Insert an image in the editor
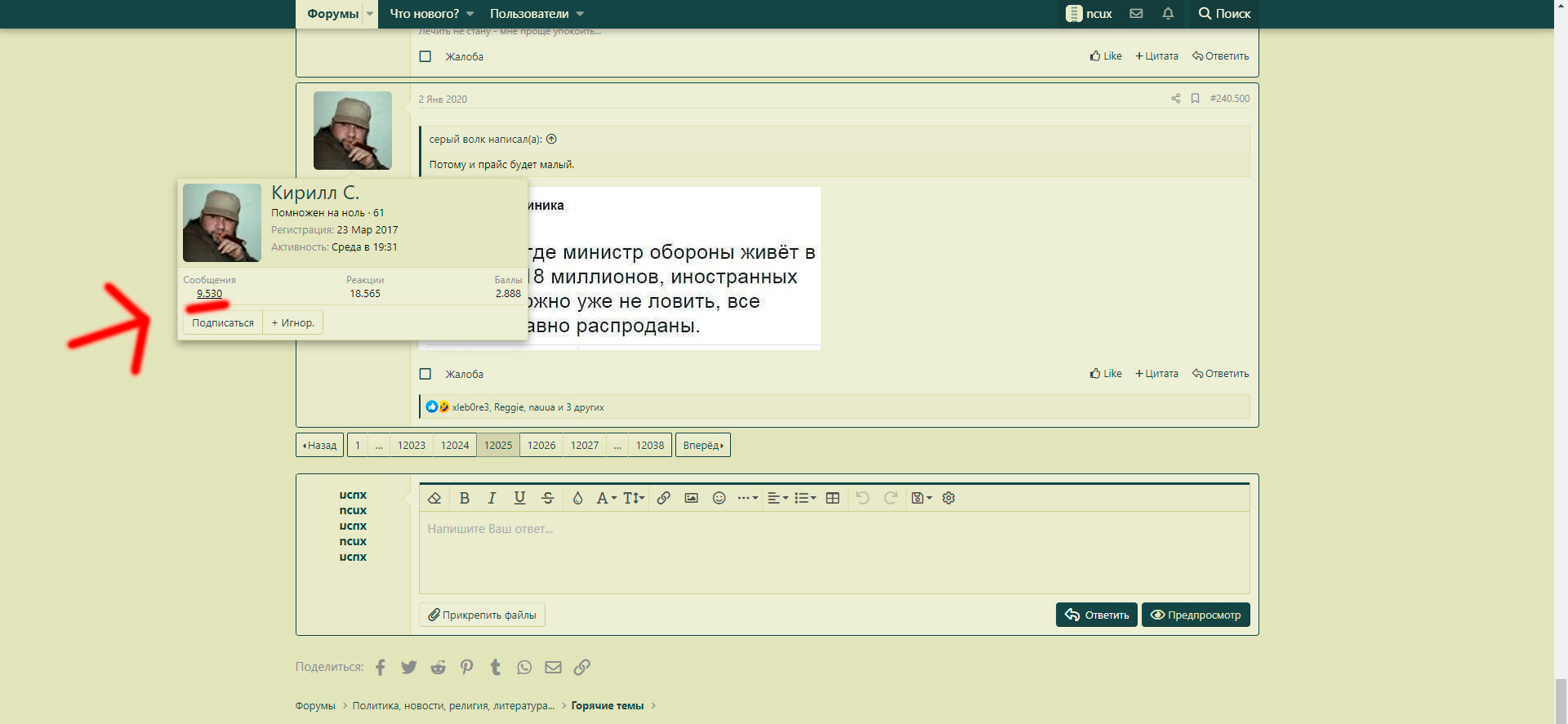Image resolution: width=1568 pixels, height=724 pixels. [691, 498]
